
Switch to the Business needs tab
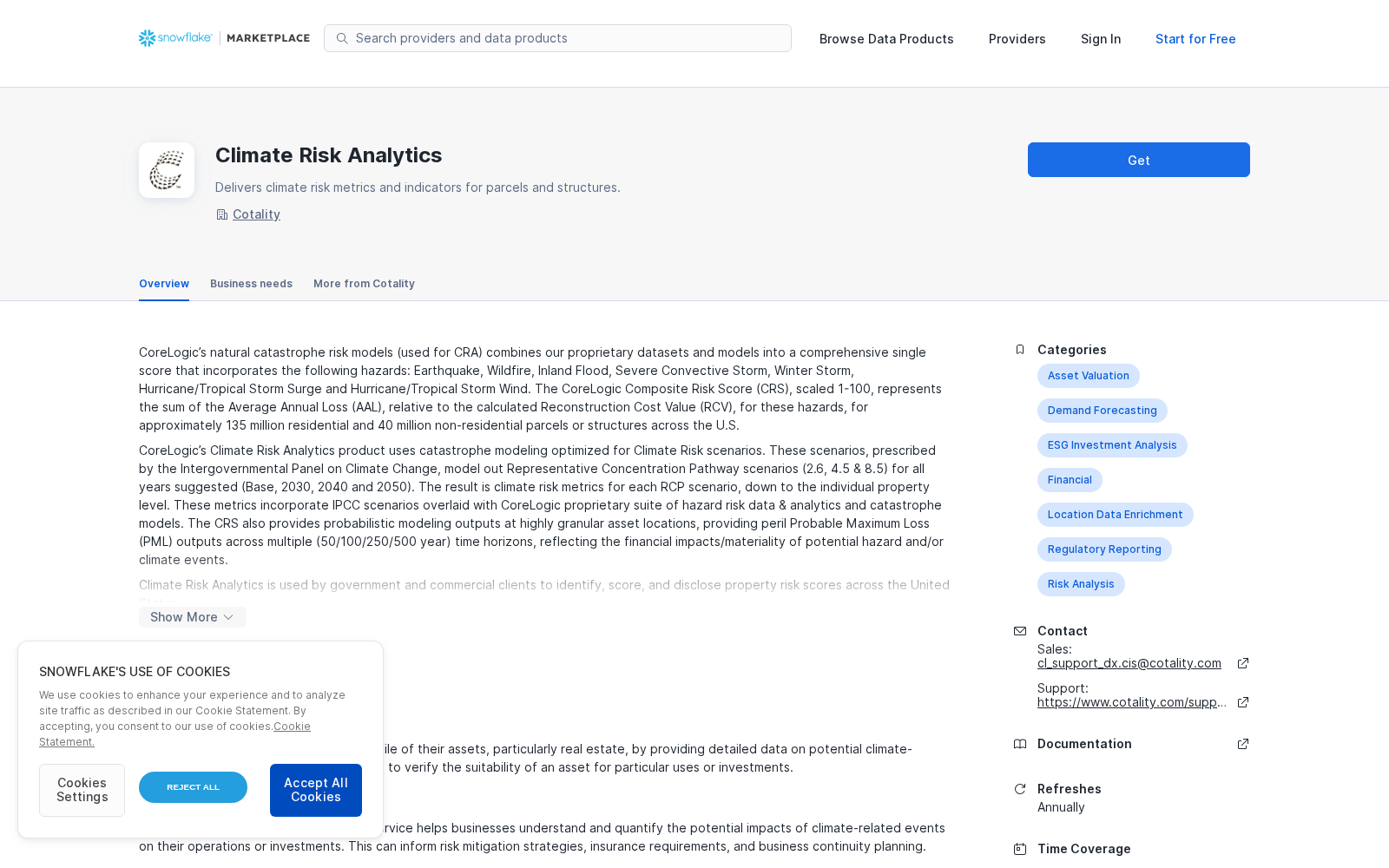251,284
